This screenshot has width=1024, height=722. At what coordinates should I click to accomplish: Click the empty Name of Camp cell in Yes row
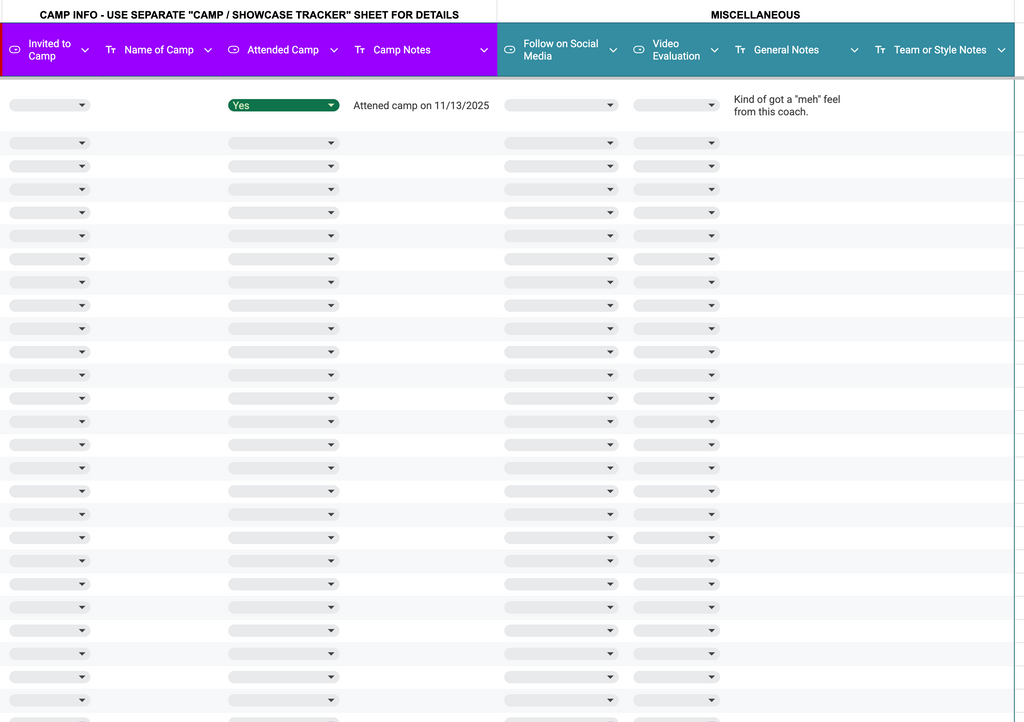click(159, 105)
